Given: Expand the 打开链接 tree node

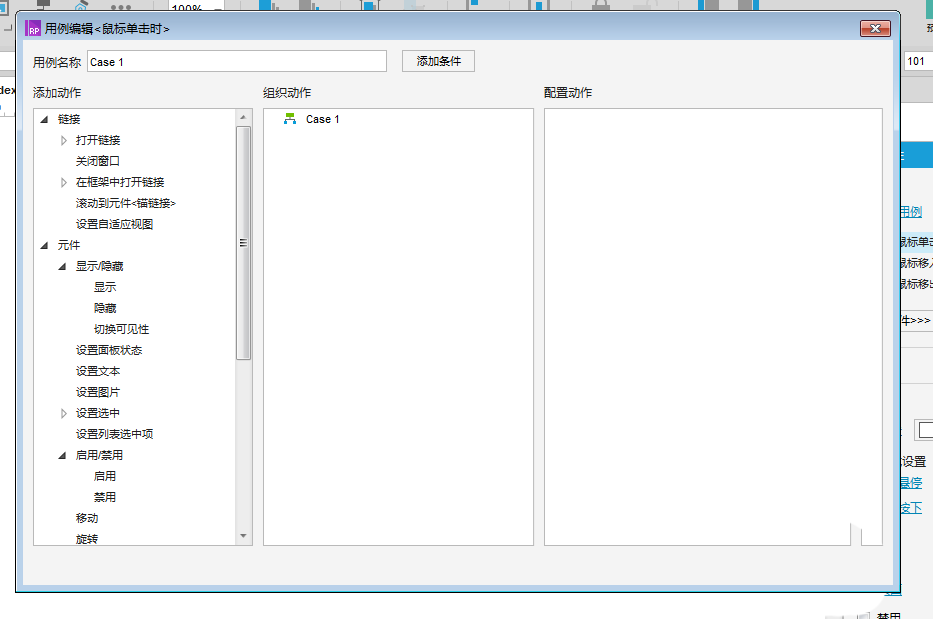Looking at the screenshot, I should [63, 140].
